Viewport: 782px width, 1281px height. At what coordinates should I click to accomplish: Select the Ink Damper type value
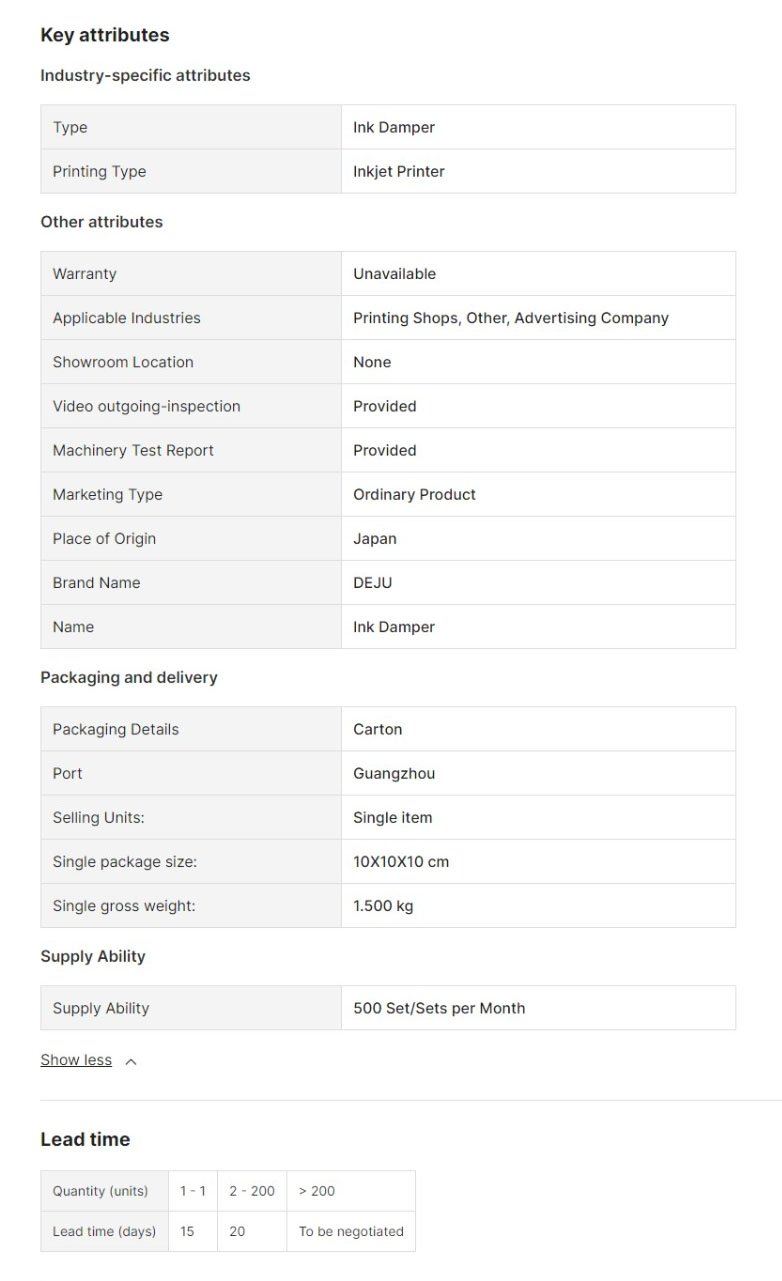(394, 127)
